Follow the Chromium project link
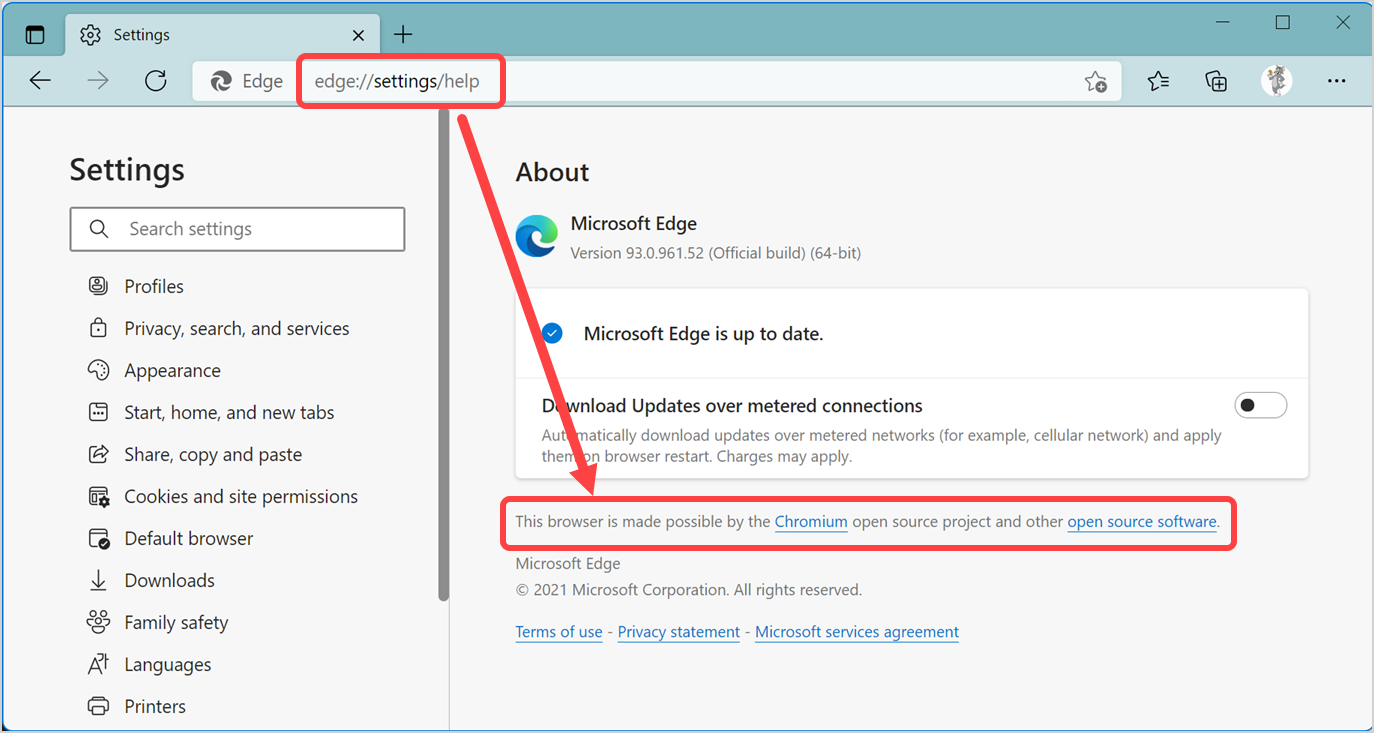Image resolution: width=1374 pixels, height=733 pixels. (811, 521)
